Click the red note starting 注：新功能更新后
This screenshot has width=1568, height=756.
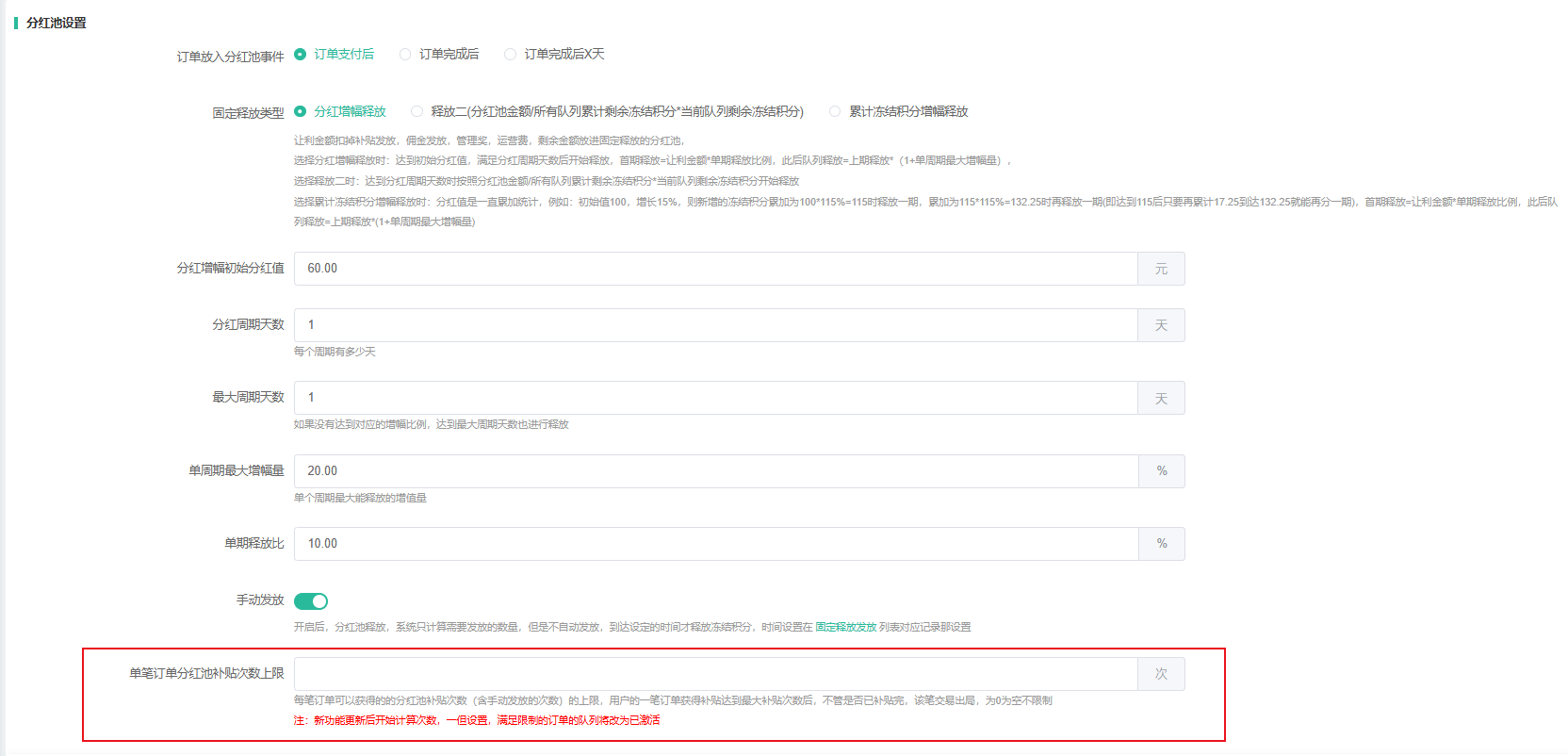click(477, 720)
